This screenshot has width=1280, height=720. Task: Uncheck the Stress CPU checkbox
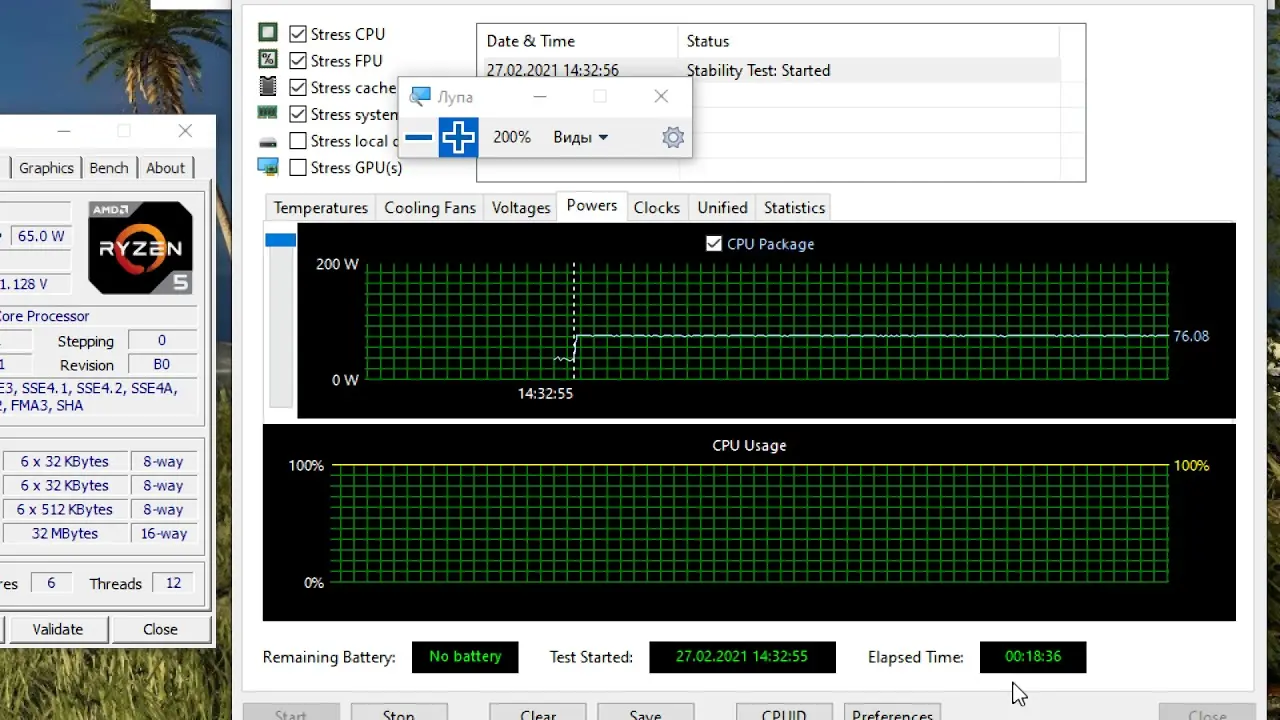[298, 34]
